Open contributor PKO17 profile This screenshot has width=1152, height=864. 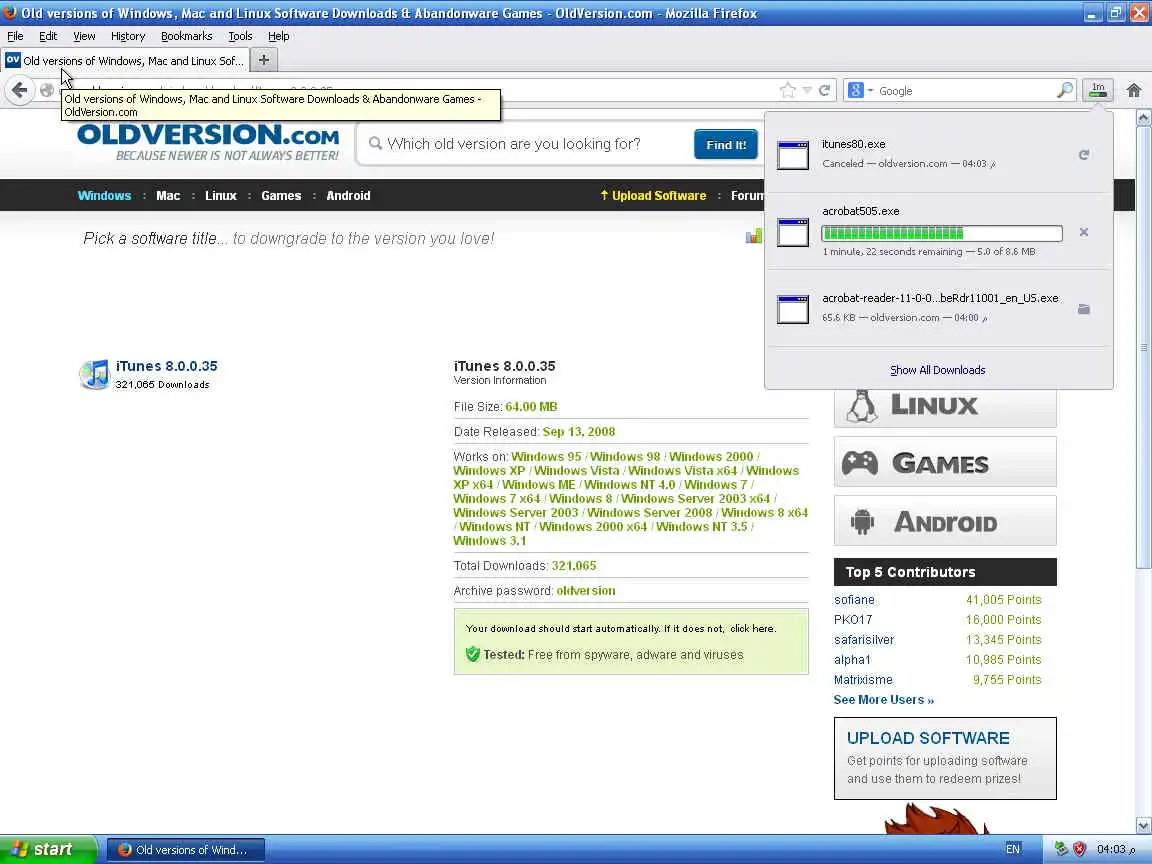(x=852, y=619)
